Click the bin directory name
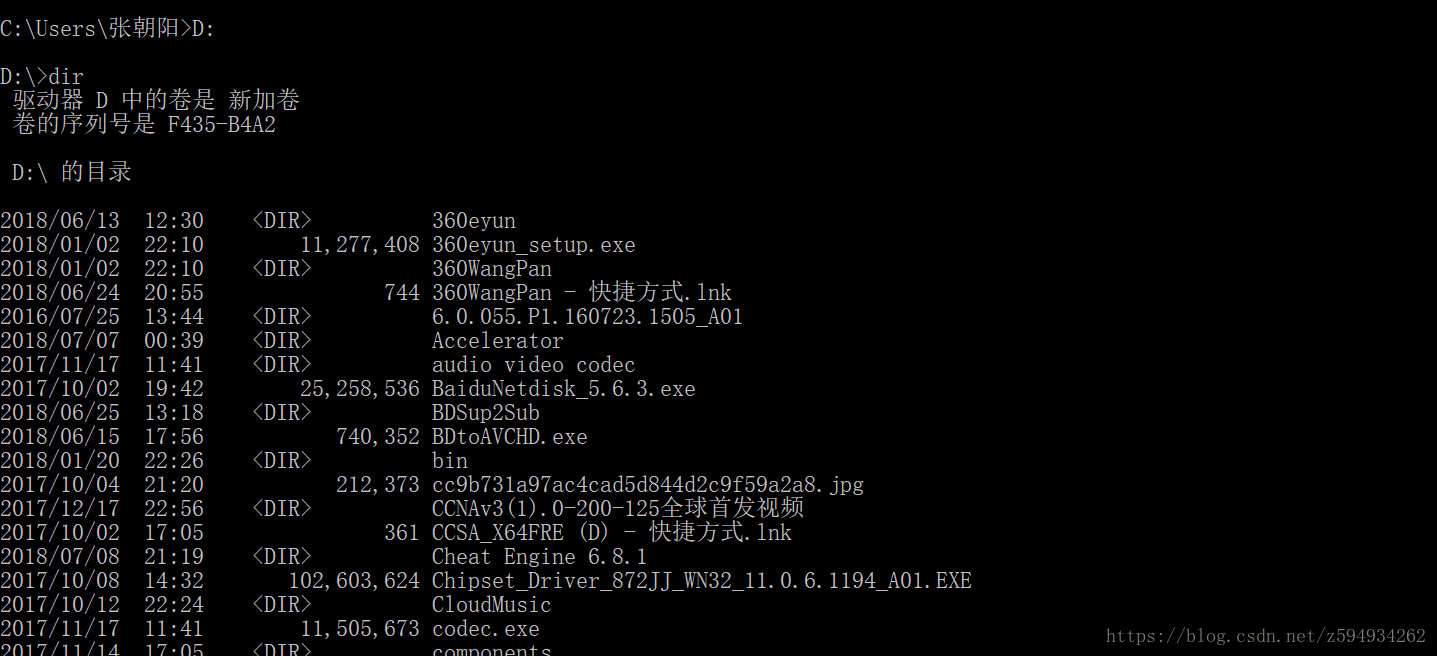This screenshot has width=1437, height=656. tap(449, 461)
